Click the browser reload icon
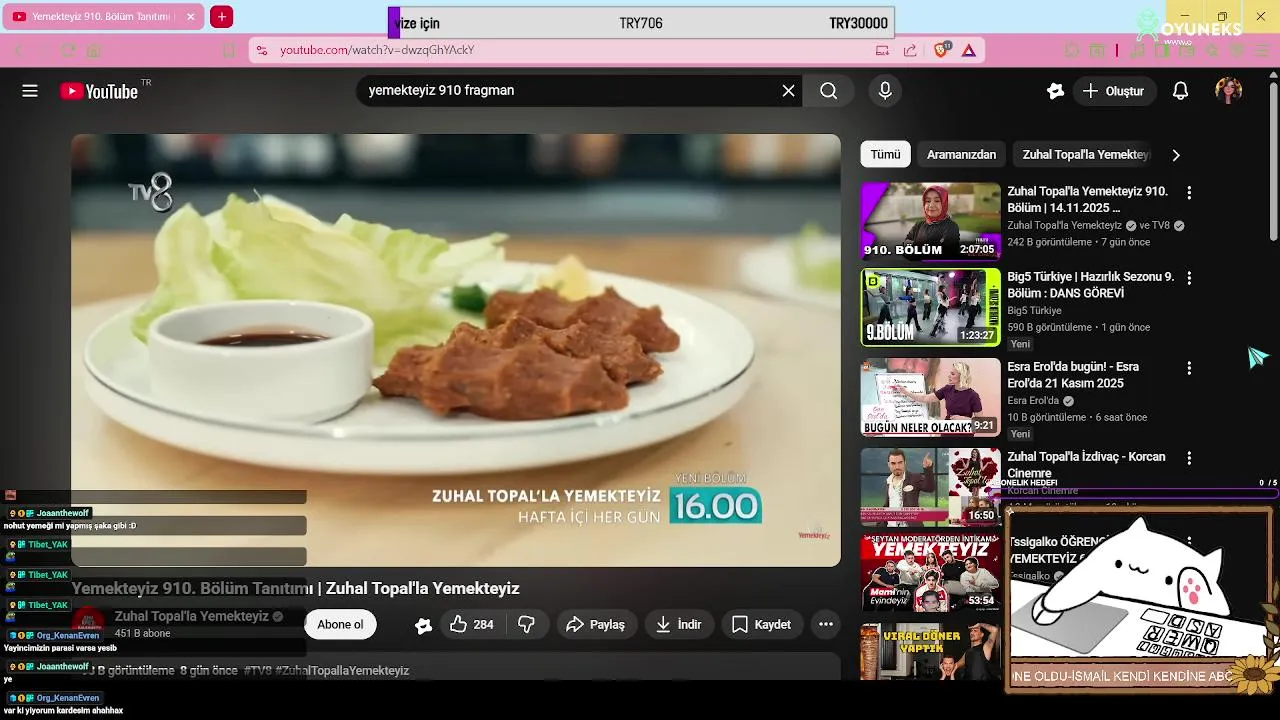Viewport: 1280px width, 720px height. click(x=68, y=50)
